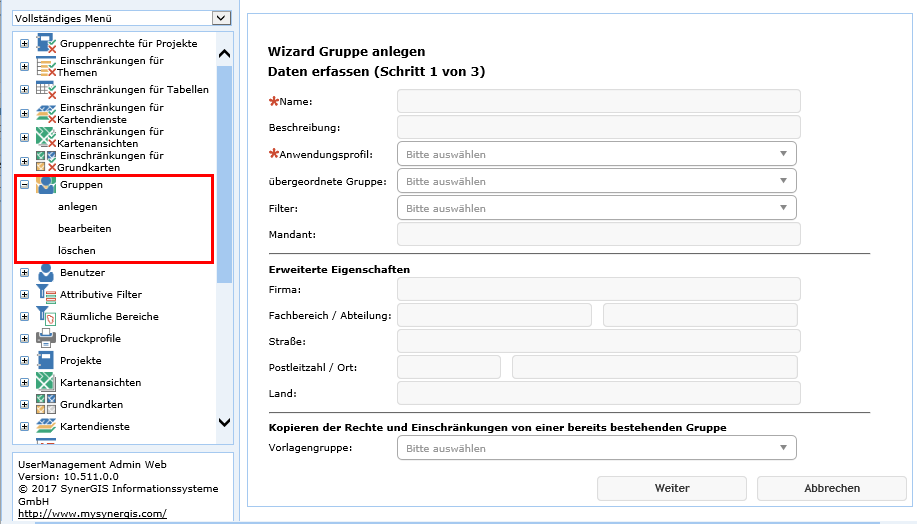Click the Kartendienste menu label

coord(95,426)
